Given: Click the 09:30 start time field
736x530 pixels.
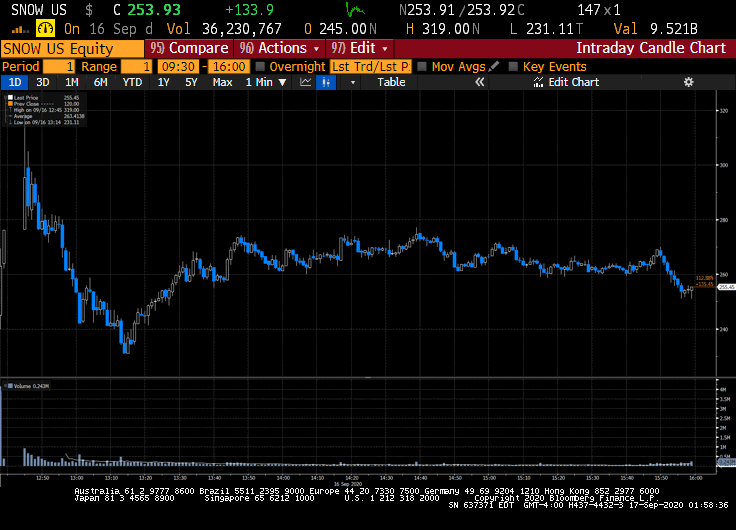Looking at the screenshot, I should pos(178,67).
